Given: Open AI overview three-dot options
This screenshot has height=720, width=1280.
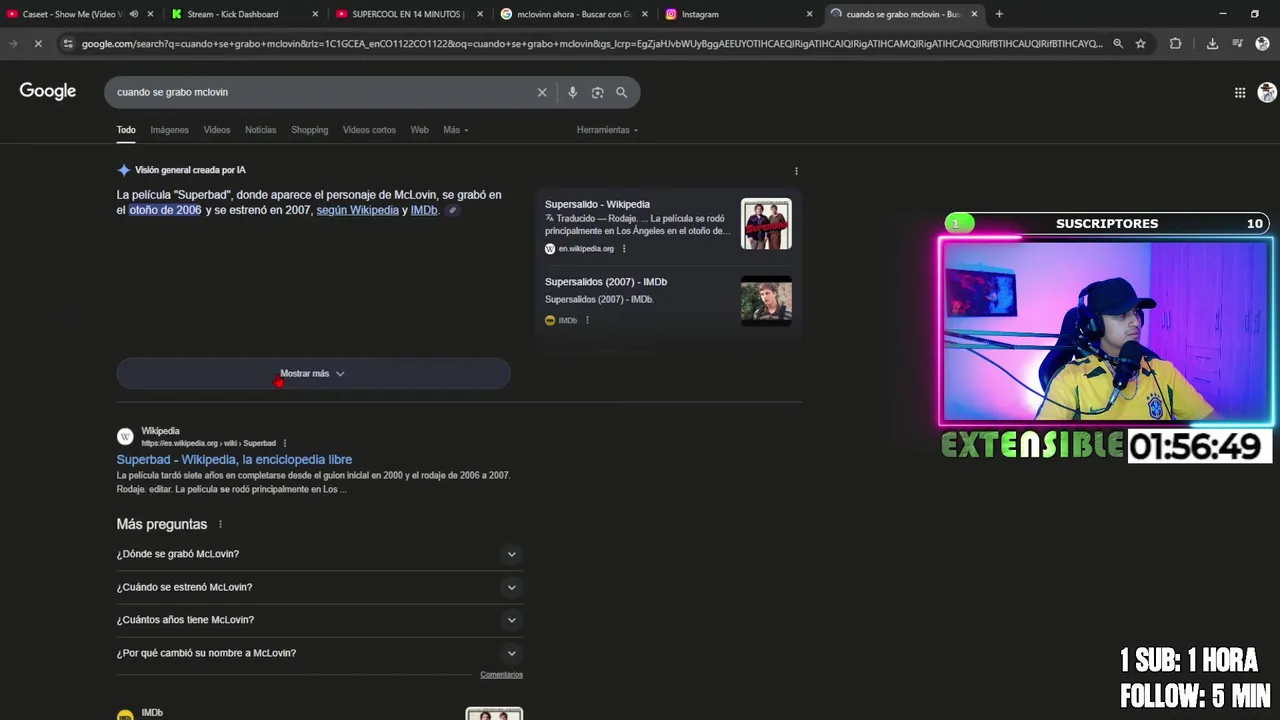Looking at the screenshot, I should 796,171.
